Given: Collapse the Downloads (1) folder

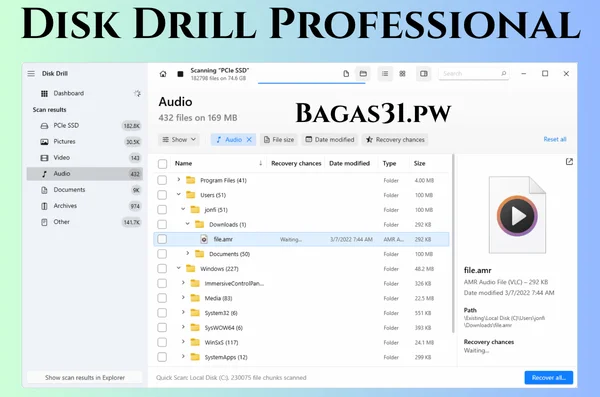Looking at the screenshot, I should point(188,224).
